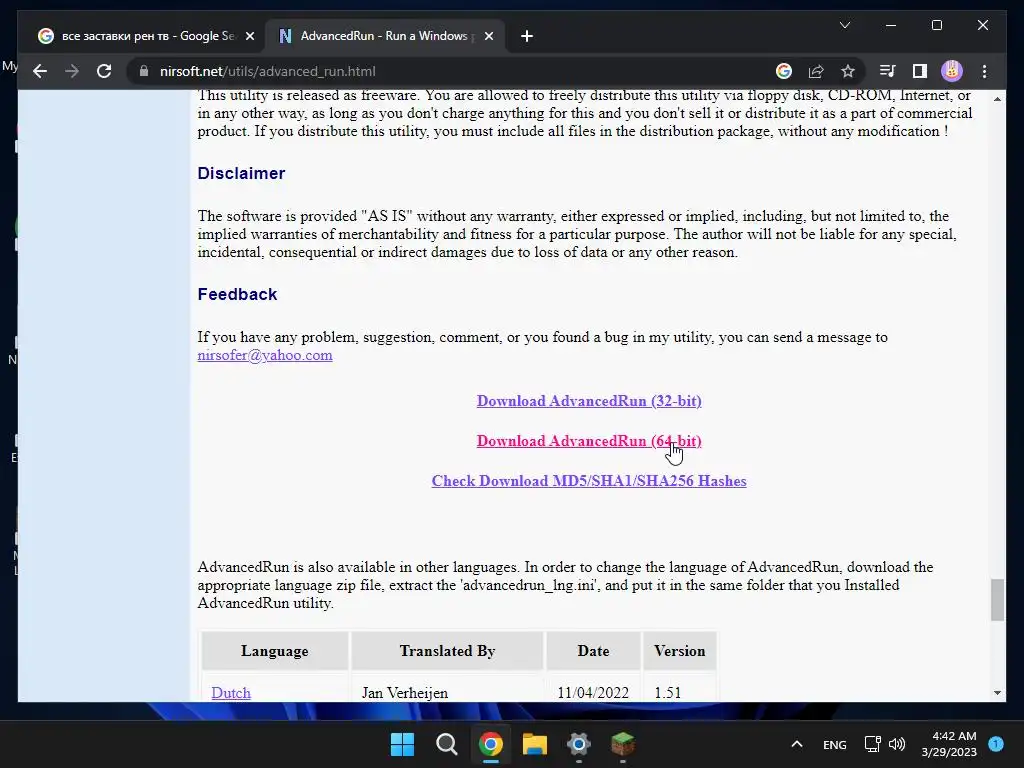This screenshot has height=768, width=1024.
Task: Click the Date column header
Action: (x=593, y=650)
